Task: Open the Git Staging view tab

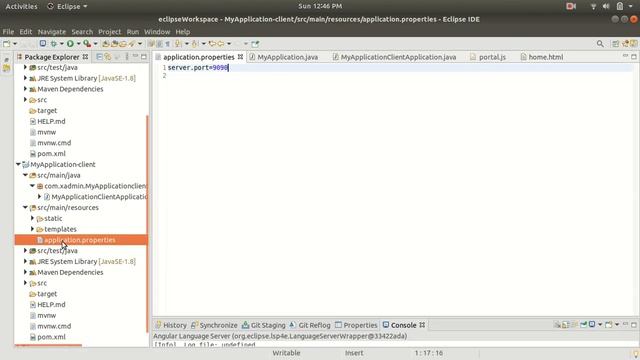Action: tap(264, 325)
